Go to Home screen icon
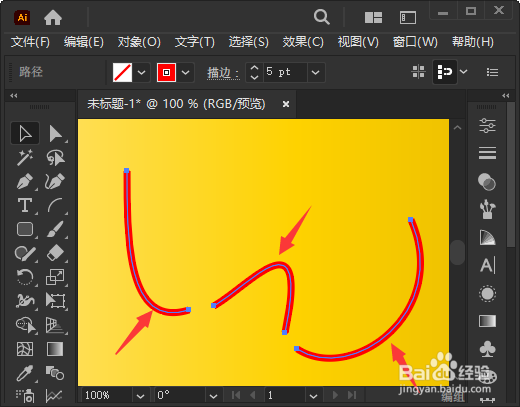The image size is (520, 407). [53, 17]
